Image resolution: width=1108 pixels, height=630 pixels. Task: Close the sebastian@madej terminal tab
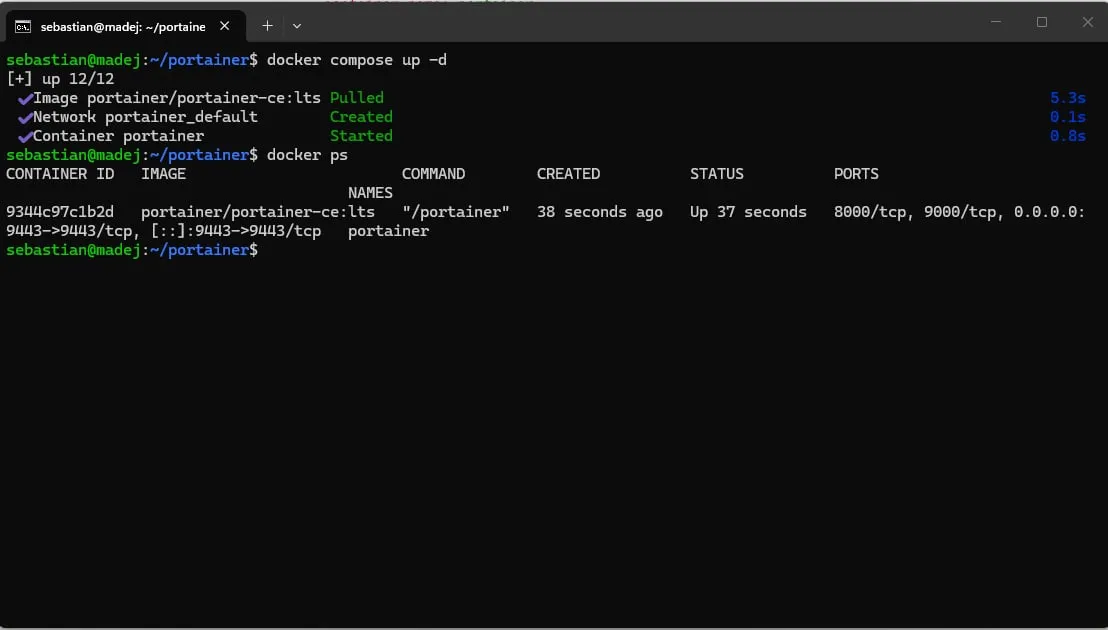pyautogui.click(x=225, y=26)
